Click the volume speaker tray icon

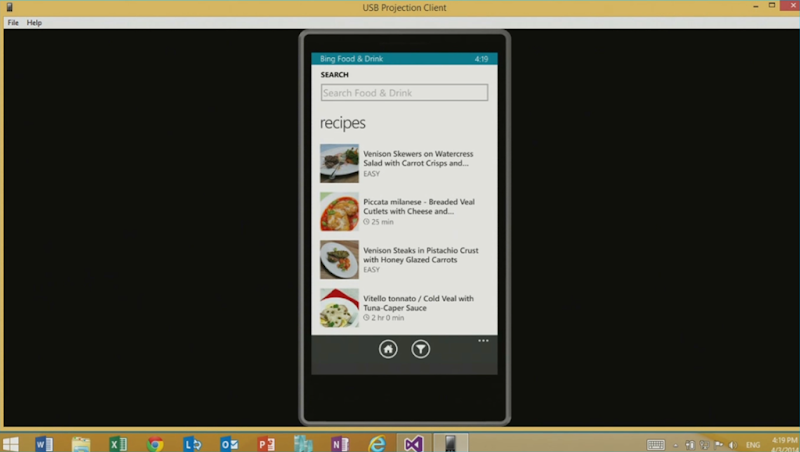tap(733, 445)
